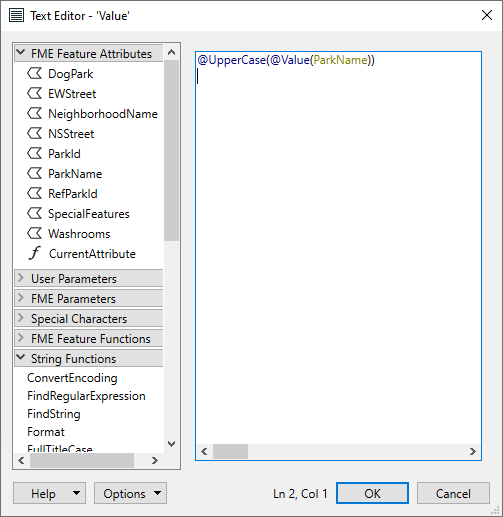Click the Cancel button
The width and height of the screenshot is (503, 517).
[x=453, y=493]
